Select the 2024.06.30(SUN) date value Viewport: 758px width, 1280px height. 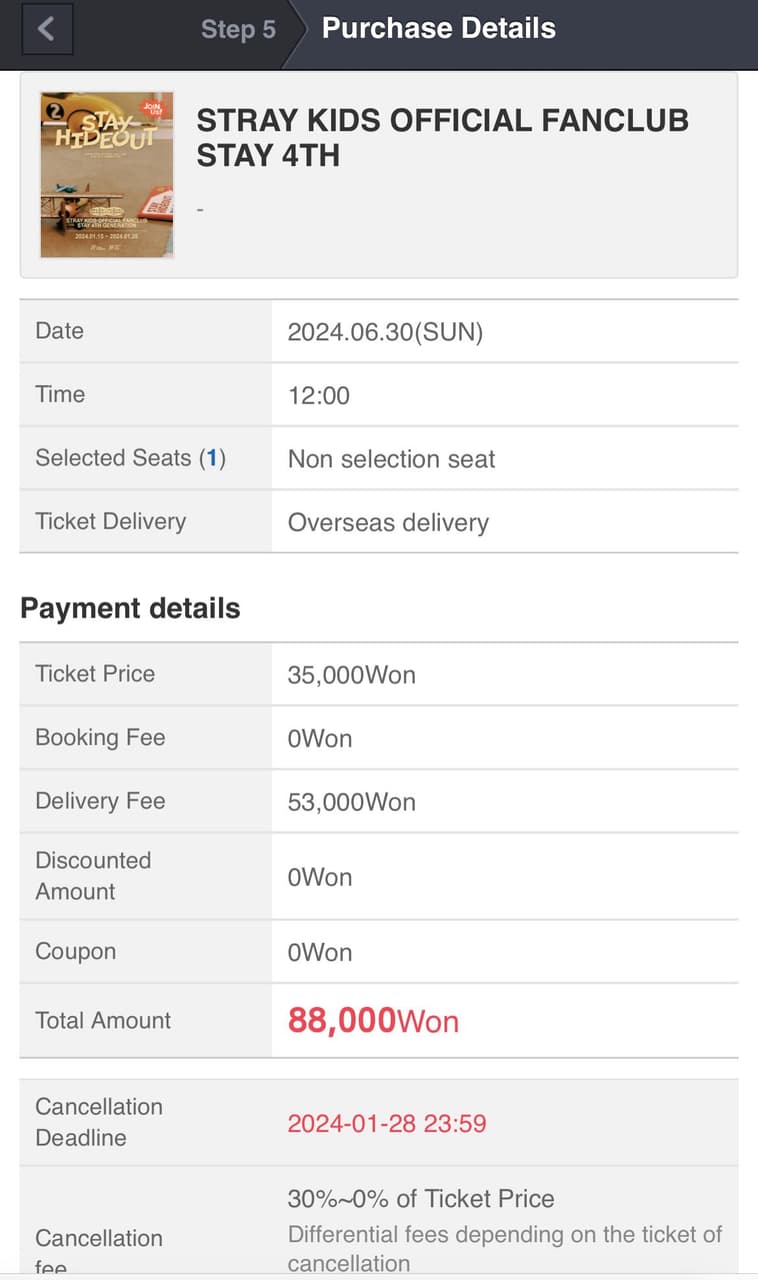[385, 332]
